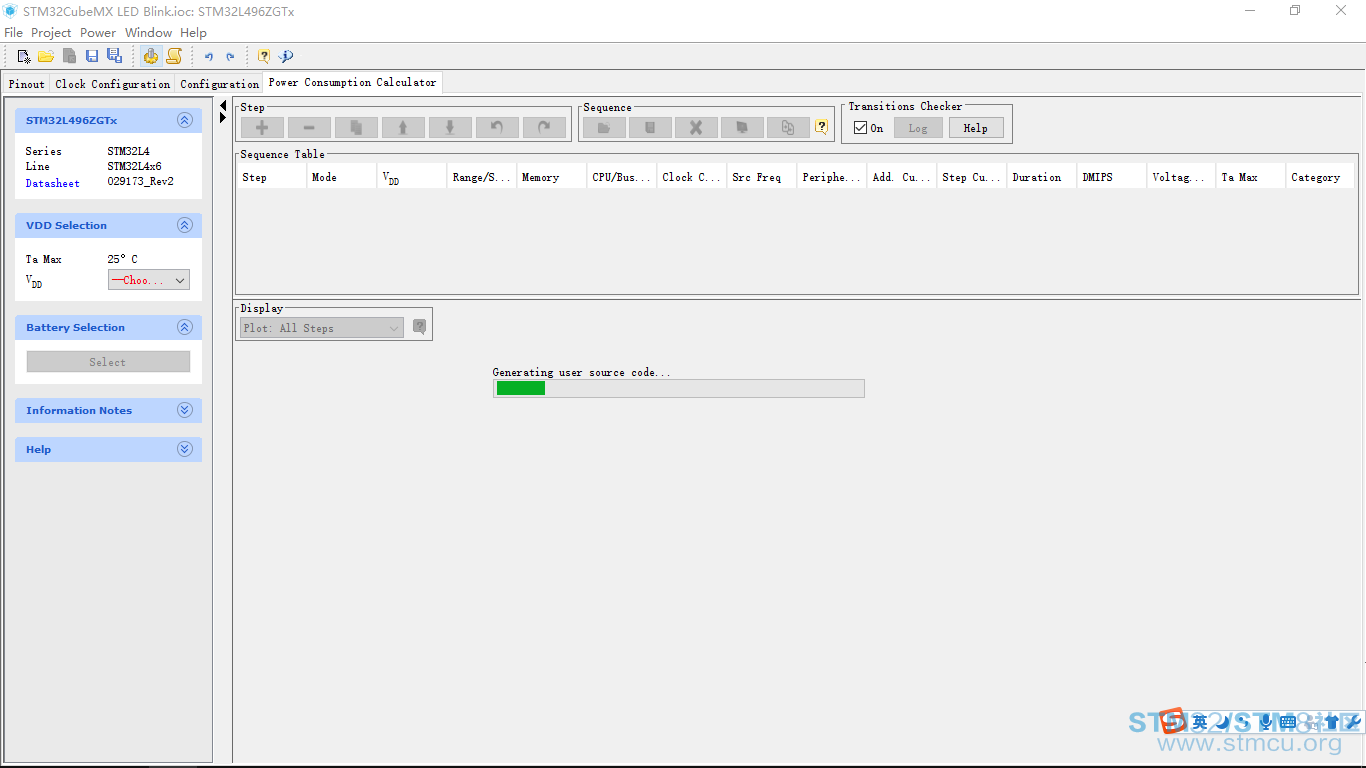Expand the Information Notes section
The image size is (1366, 768).
(x=184, y=410)
